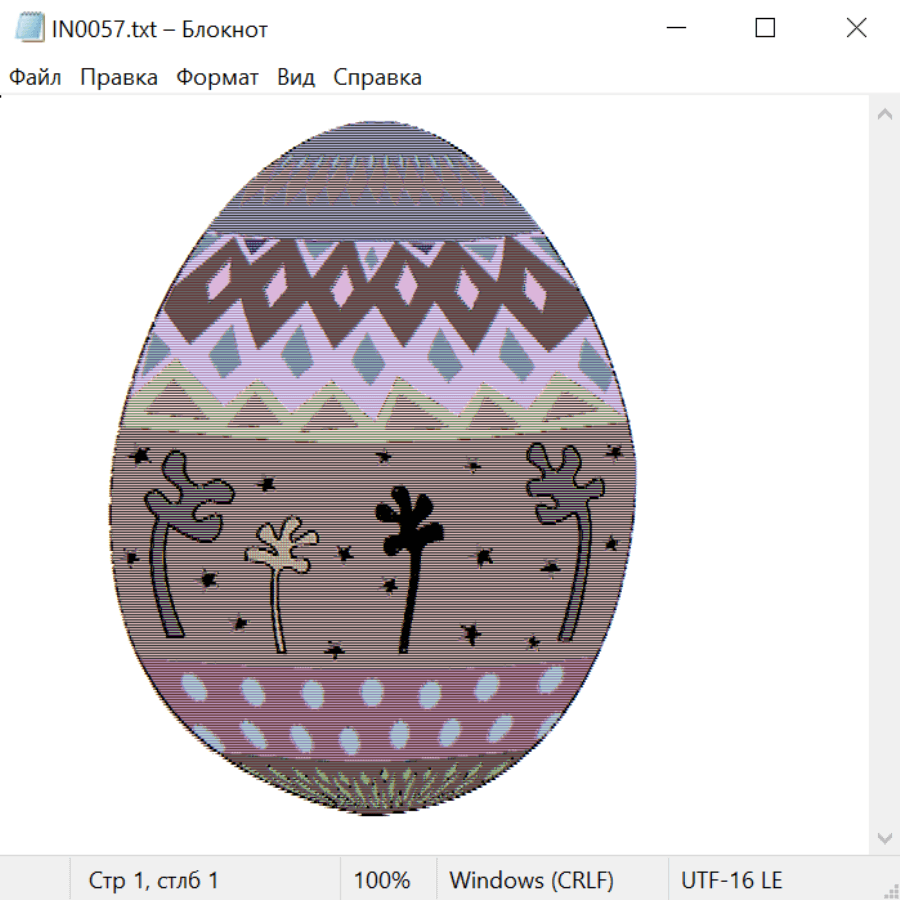Click the Notepad icon in the title bar
Image resolution: width=900 pixels, height=900 pixels.
[29, 28]
